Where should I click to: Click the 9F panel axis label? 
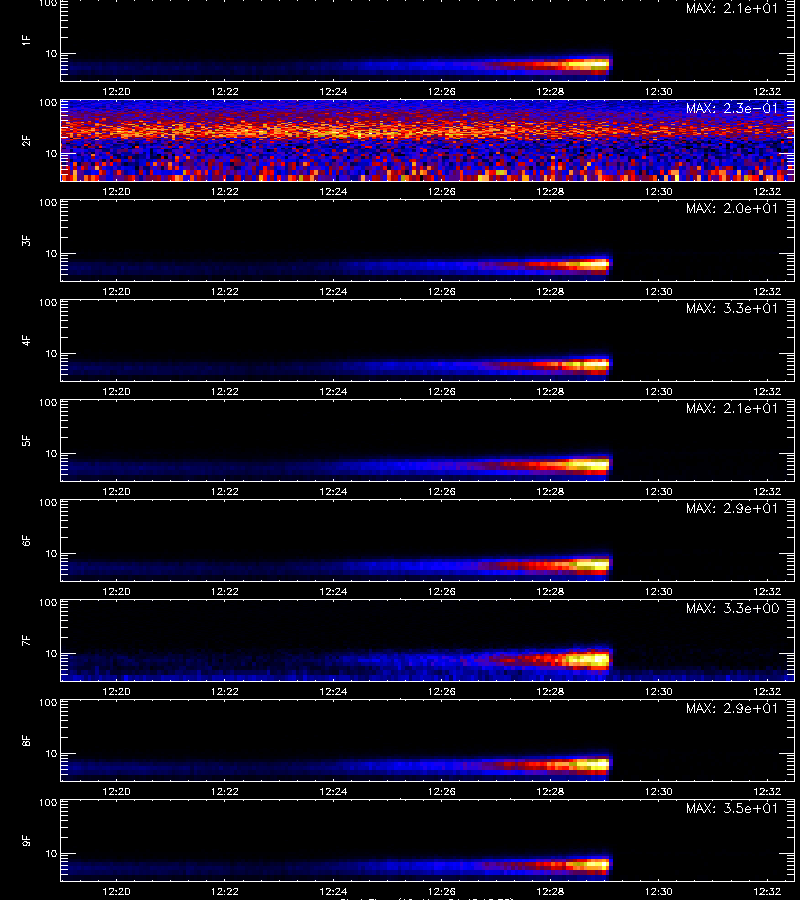[x=26, y=840]
